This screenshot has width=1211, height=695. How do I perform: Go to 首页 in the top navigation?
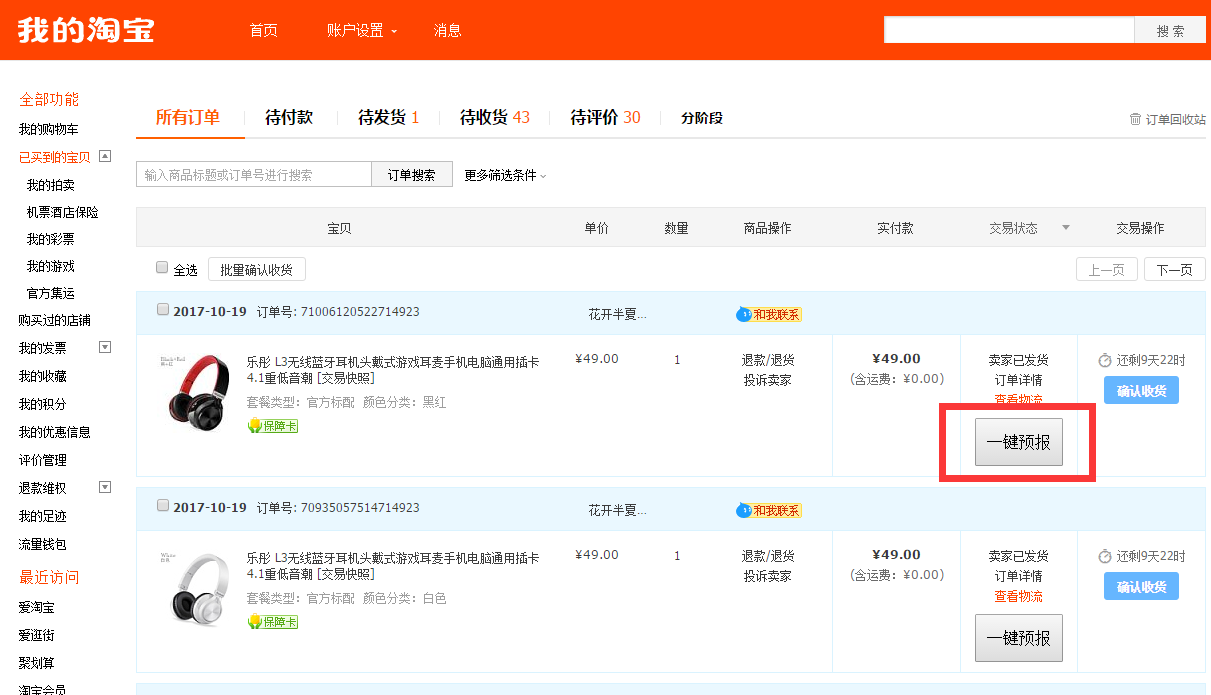click(x=264, y=30)
